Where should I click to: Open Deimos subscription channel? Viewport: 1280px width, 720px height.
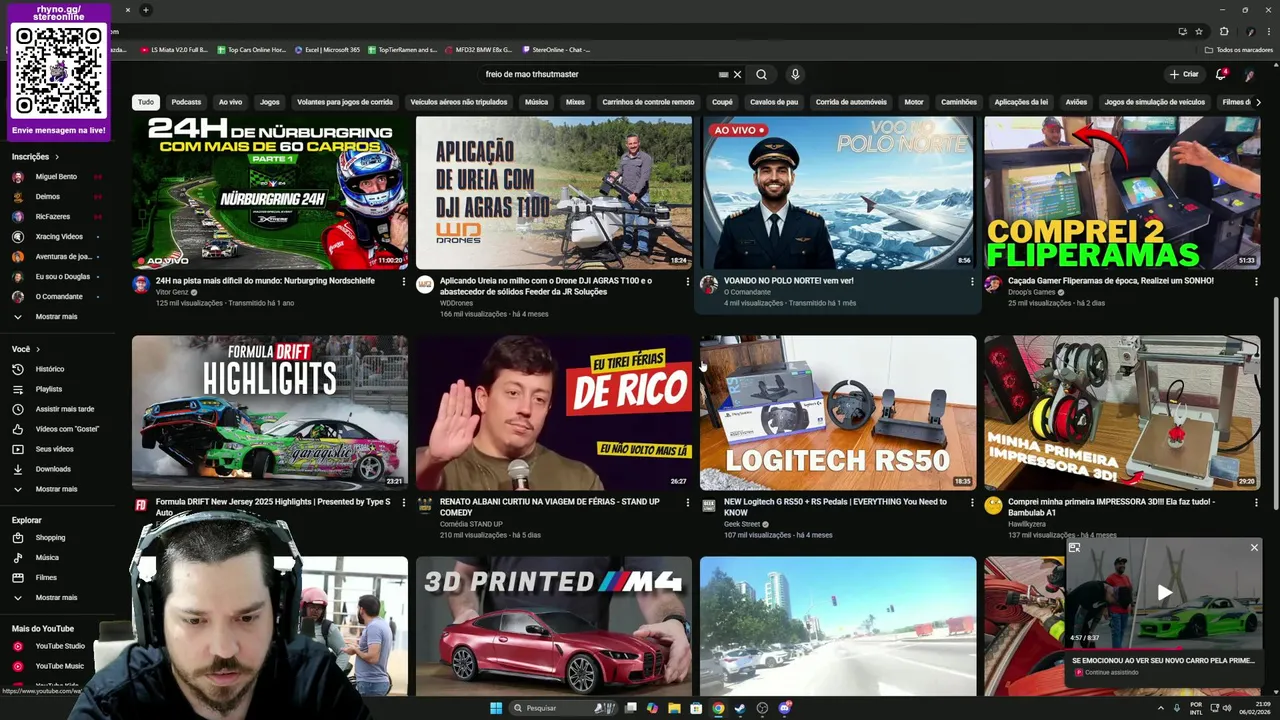[48, 196]
